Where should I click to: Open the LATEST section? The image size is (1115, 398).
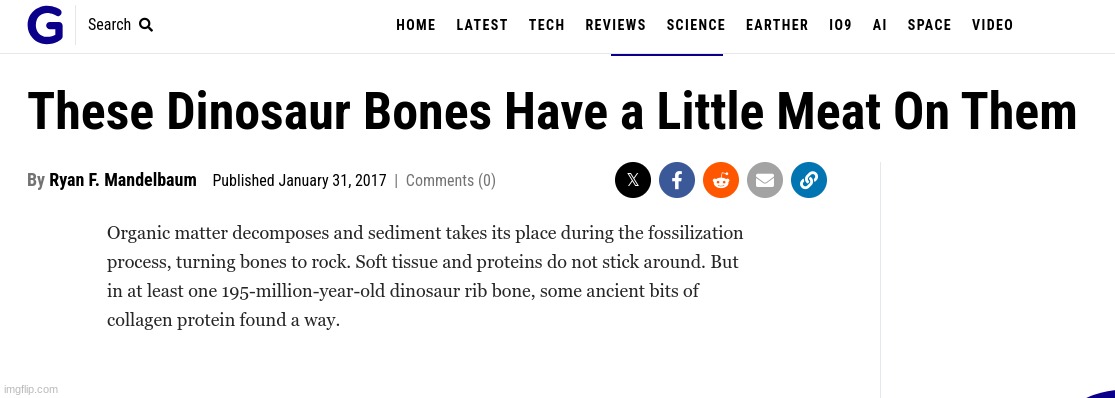click(482, 26)
